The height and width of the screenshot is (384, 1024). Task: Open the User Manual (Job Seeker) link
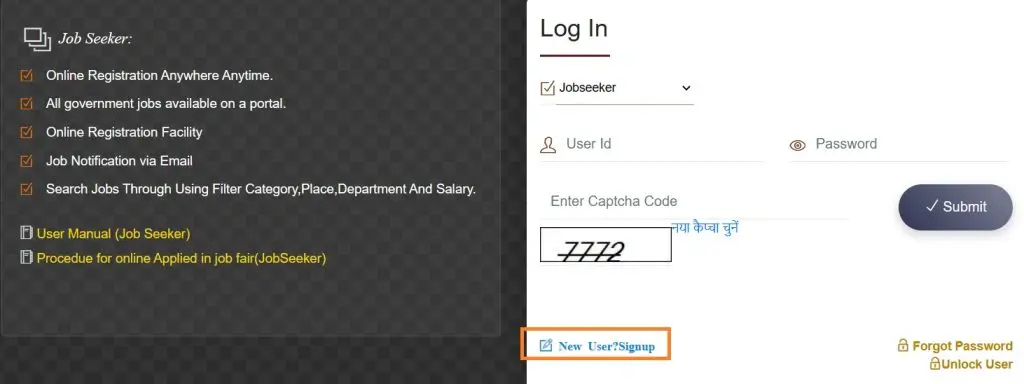click(x=114, y=233)
